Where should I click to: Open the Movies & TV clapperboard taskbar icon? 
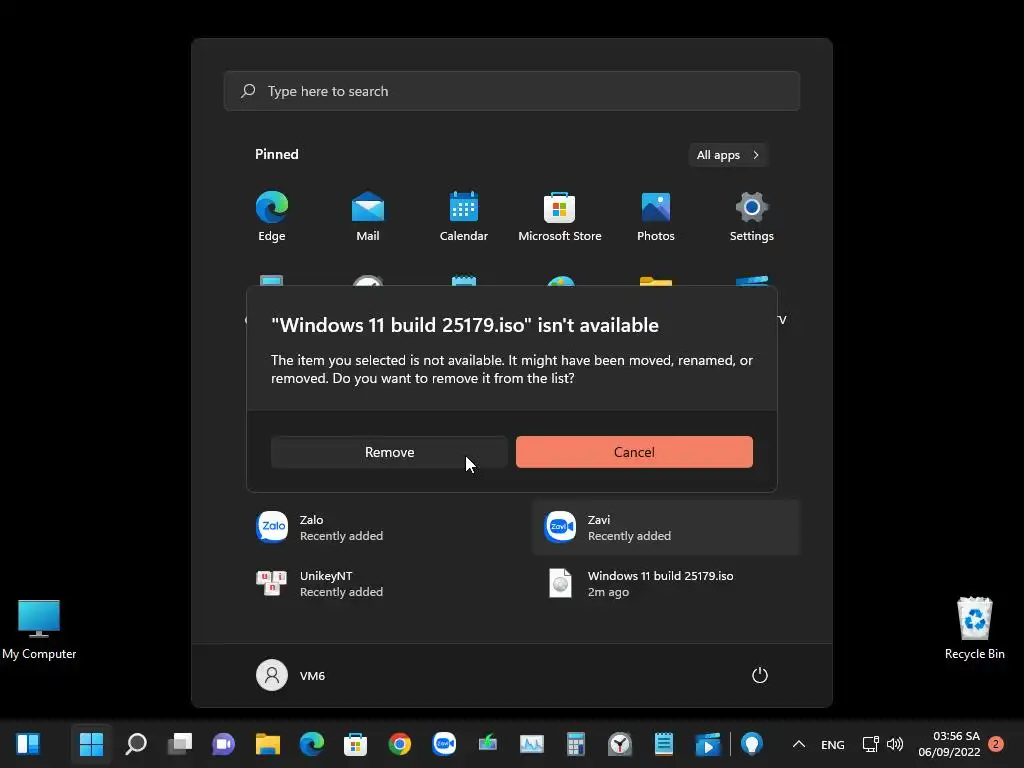tap(707, 744)
